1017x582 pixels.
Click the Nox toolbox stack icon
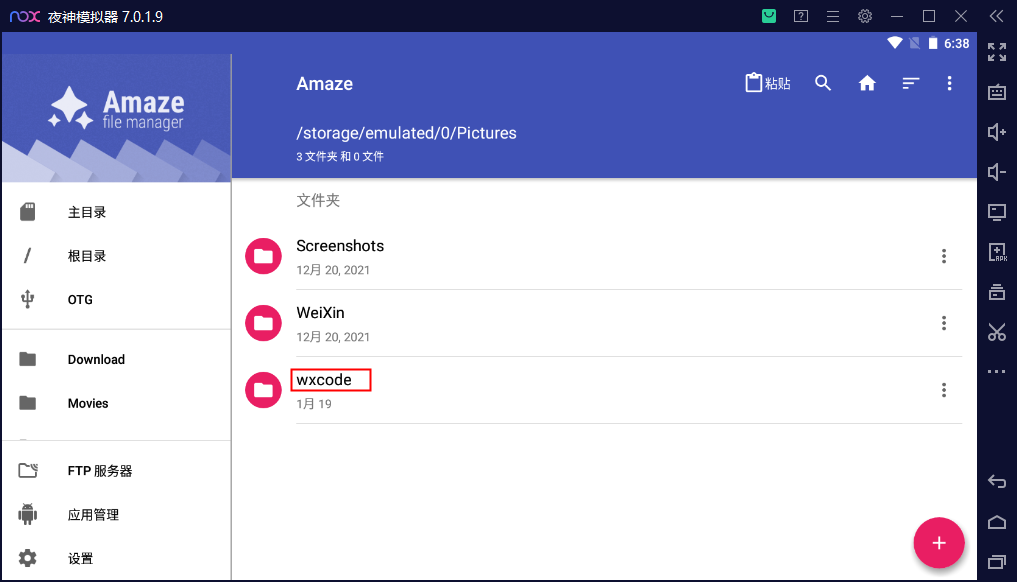[x=997, y=292]
